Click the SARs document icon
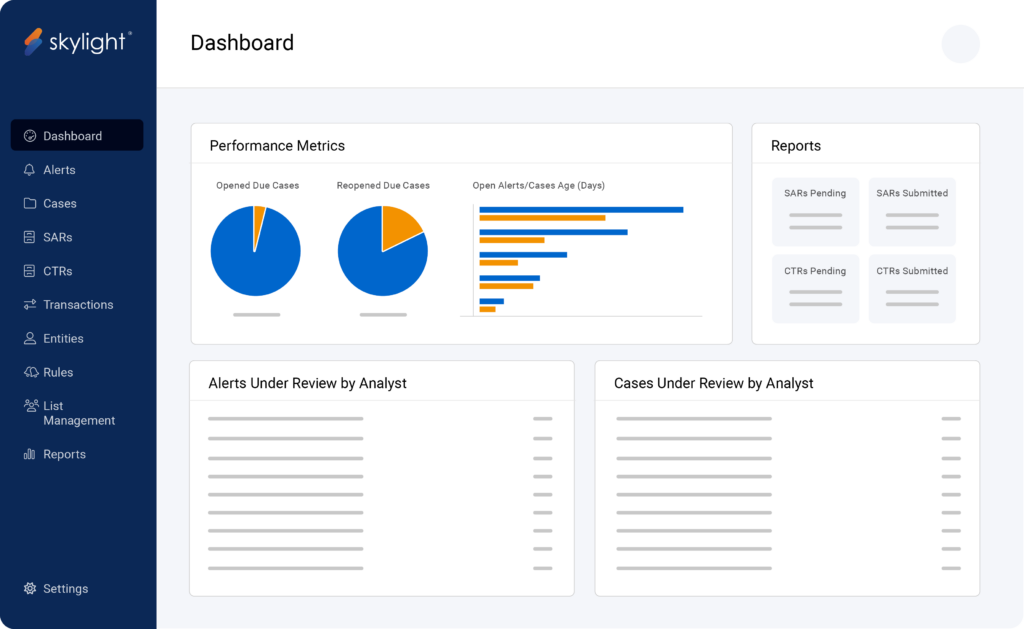 tap(30, 238)
